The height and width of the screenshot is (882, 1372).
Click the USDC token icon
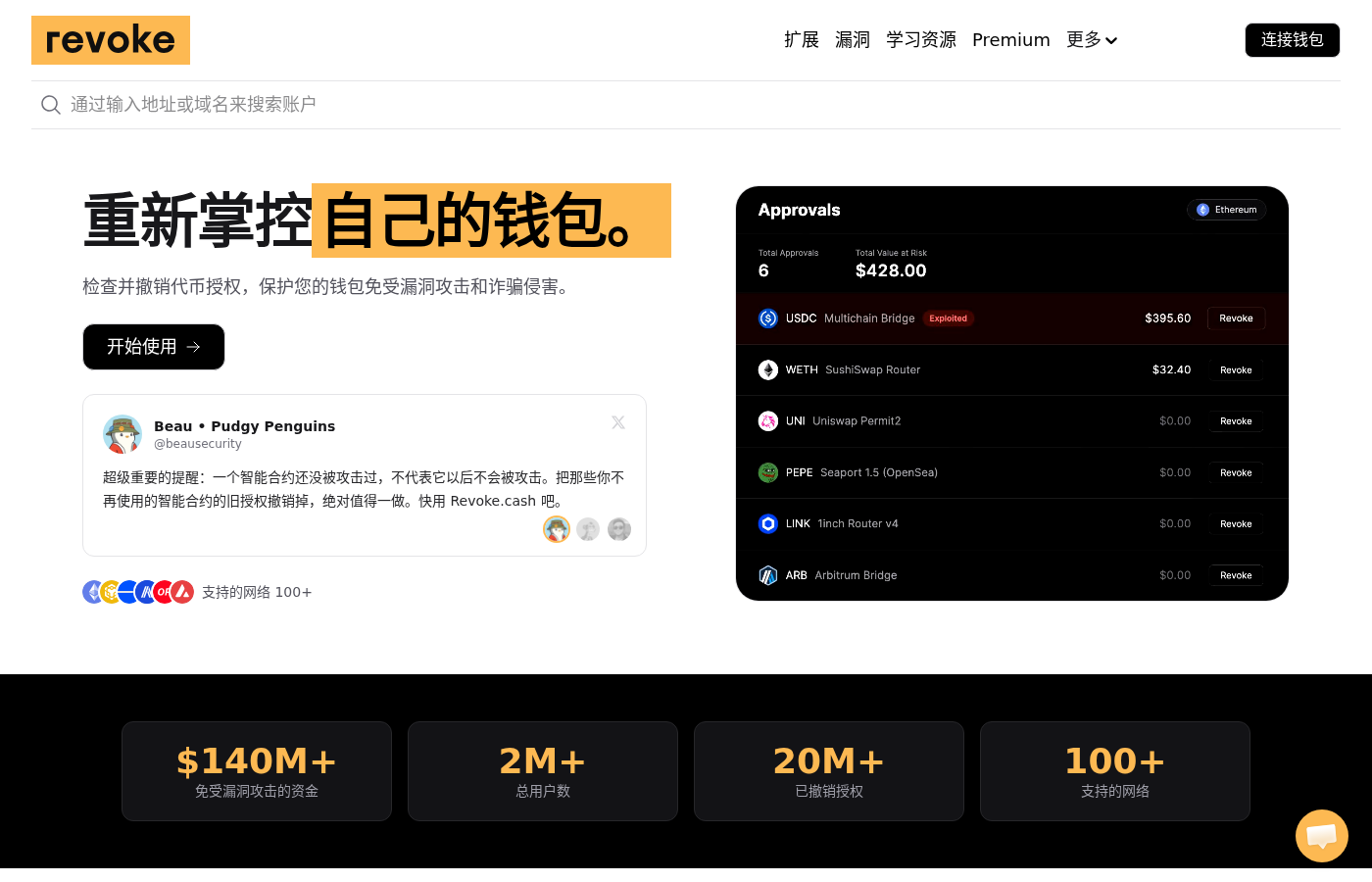coord(768,318)
